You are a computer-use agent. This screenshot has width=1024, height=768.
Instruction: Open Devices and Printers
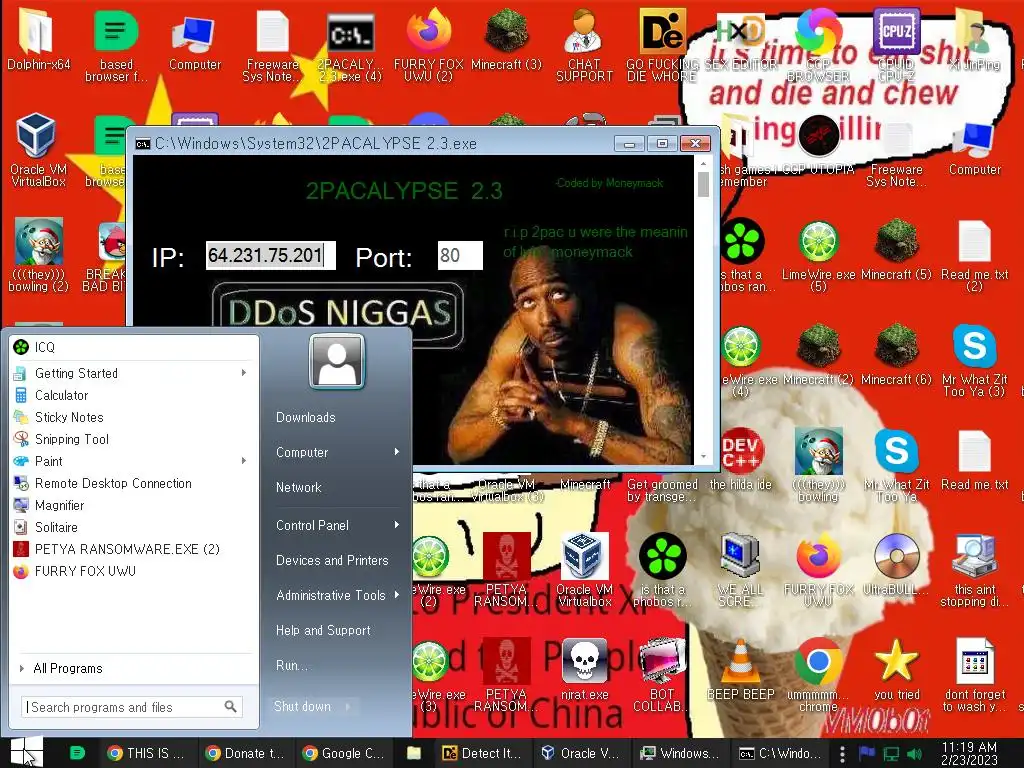coord(332,560)
